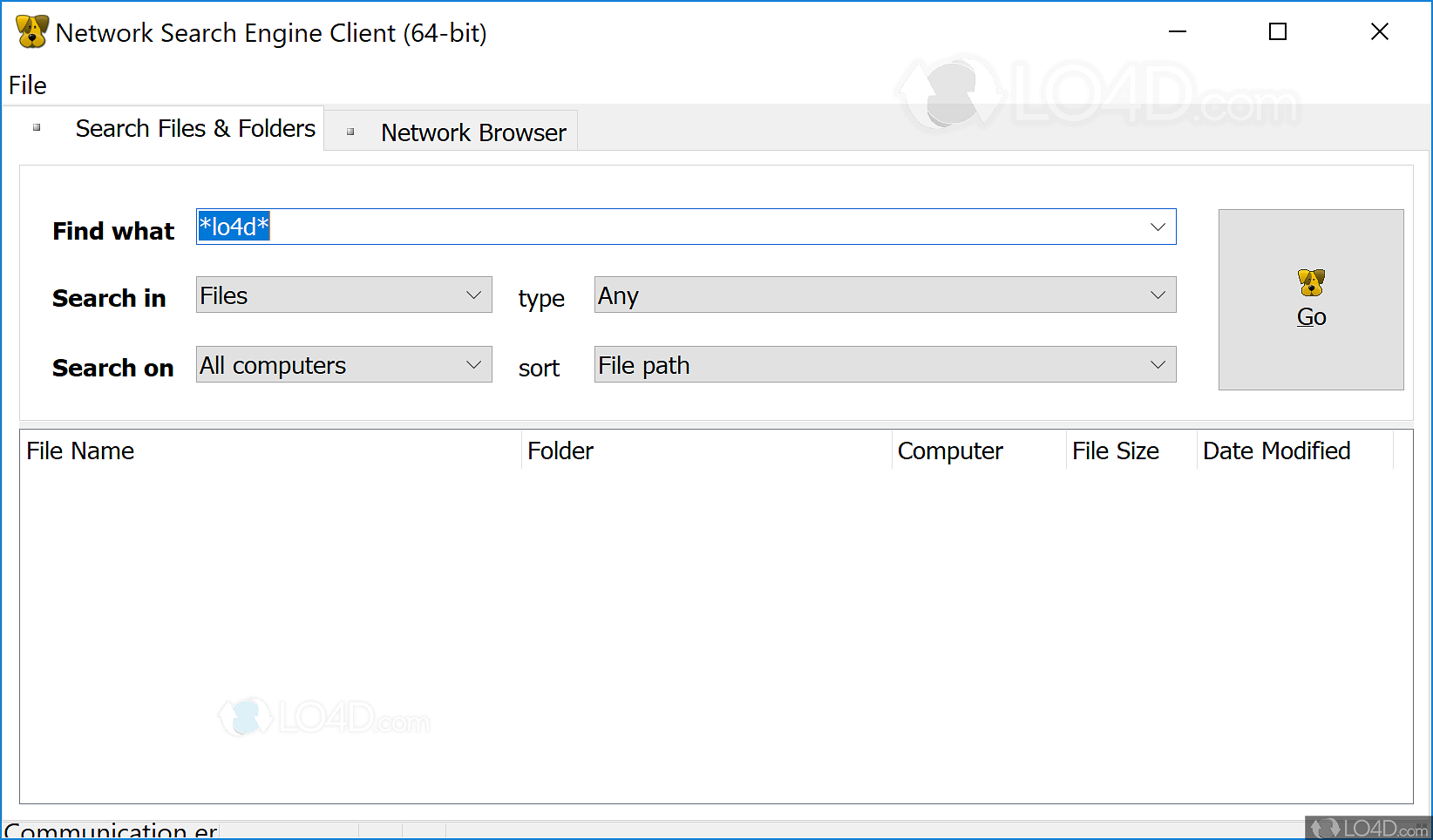Open the Find what history dropdown
This screenshot has width=1433, height=840.
(1158, 227)
